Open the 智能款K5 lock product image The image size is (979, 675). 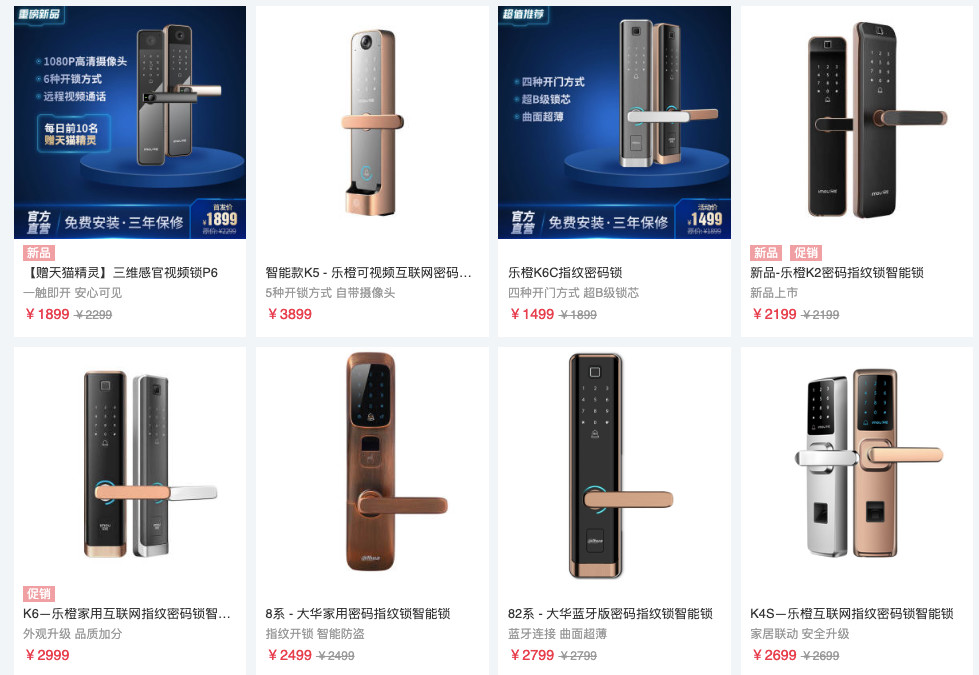372,122
